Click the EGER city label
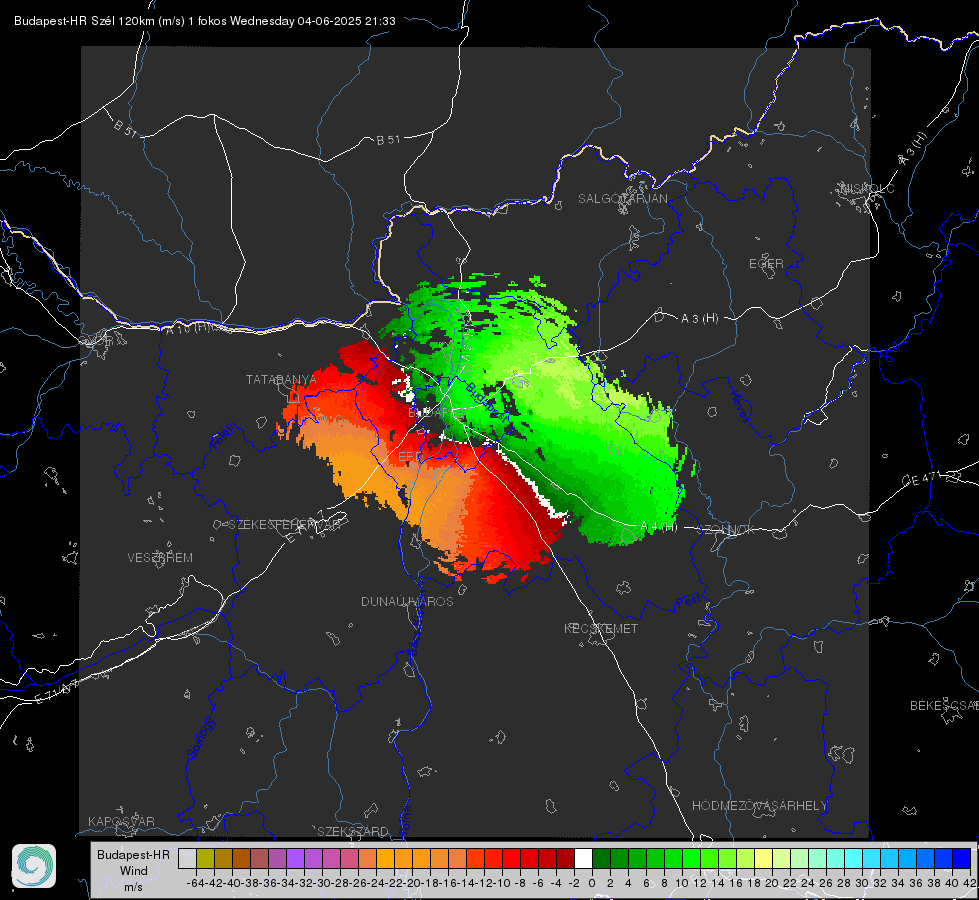This screenshot has width=979, height=900. (x=766, y=264)
